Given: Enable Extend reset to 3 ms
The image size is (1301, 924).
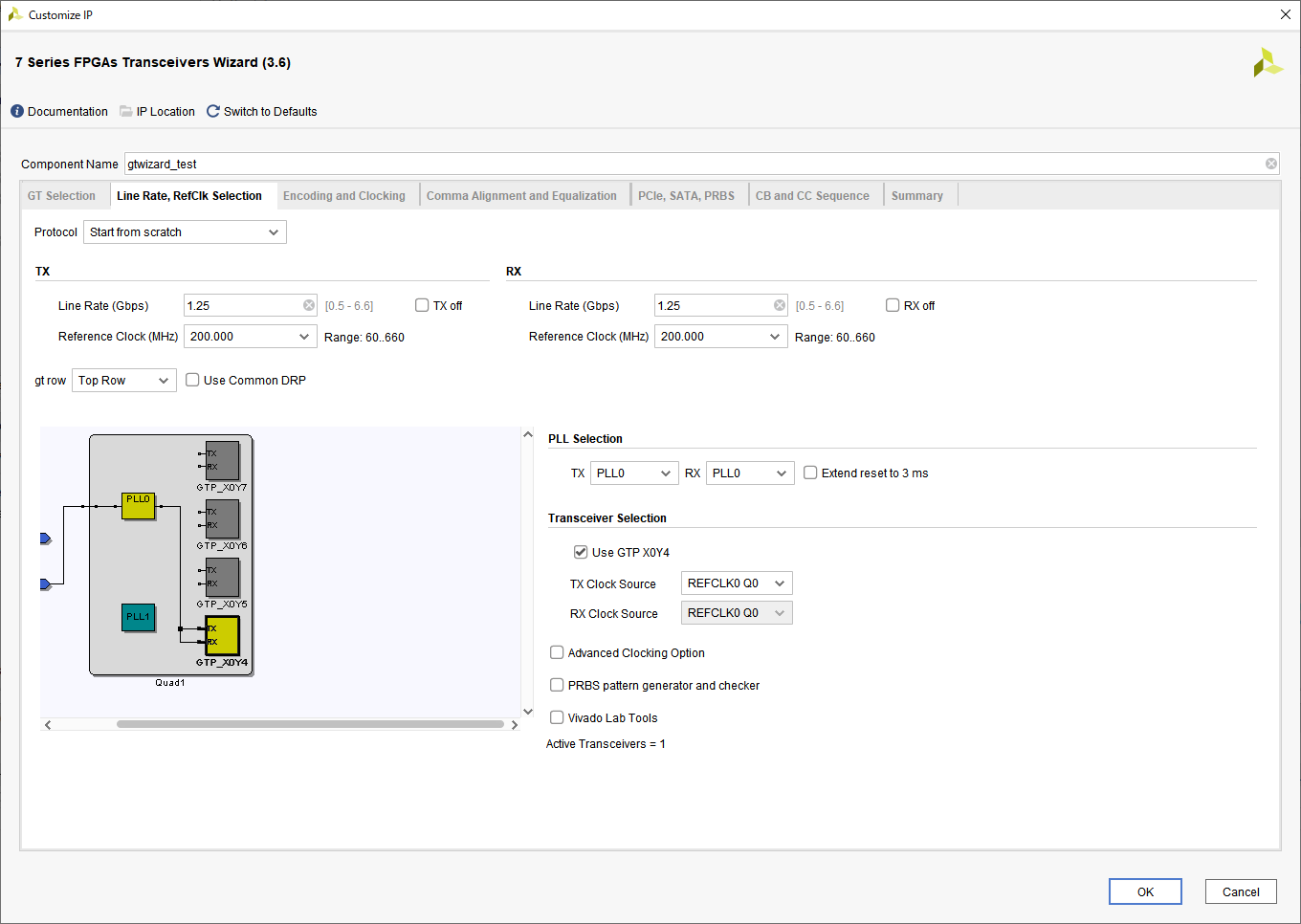Looking at the screenshot, I should pos(810,473).
